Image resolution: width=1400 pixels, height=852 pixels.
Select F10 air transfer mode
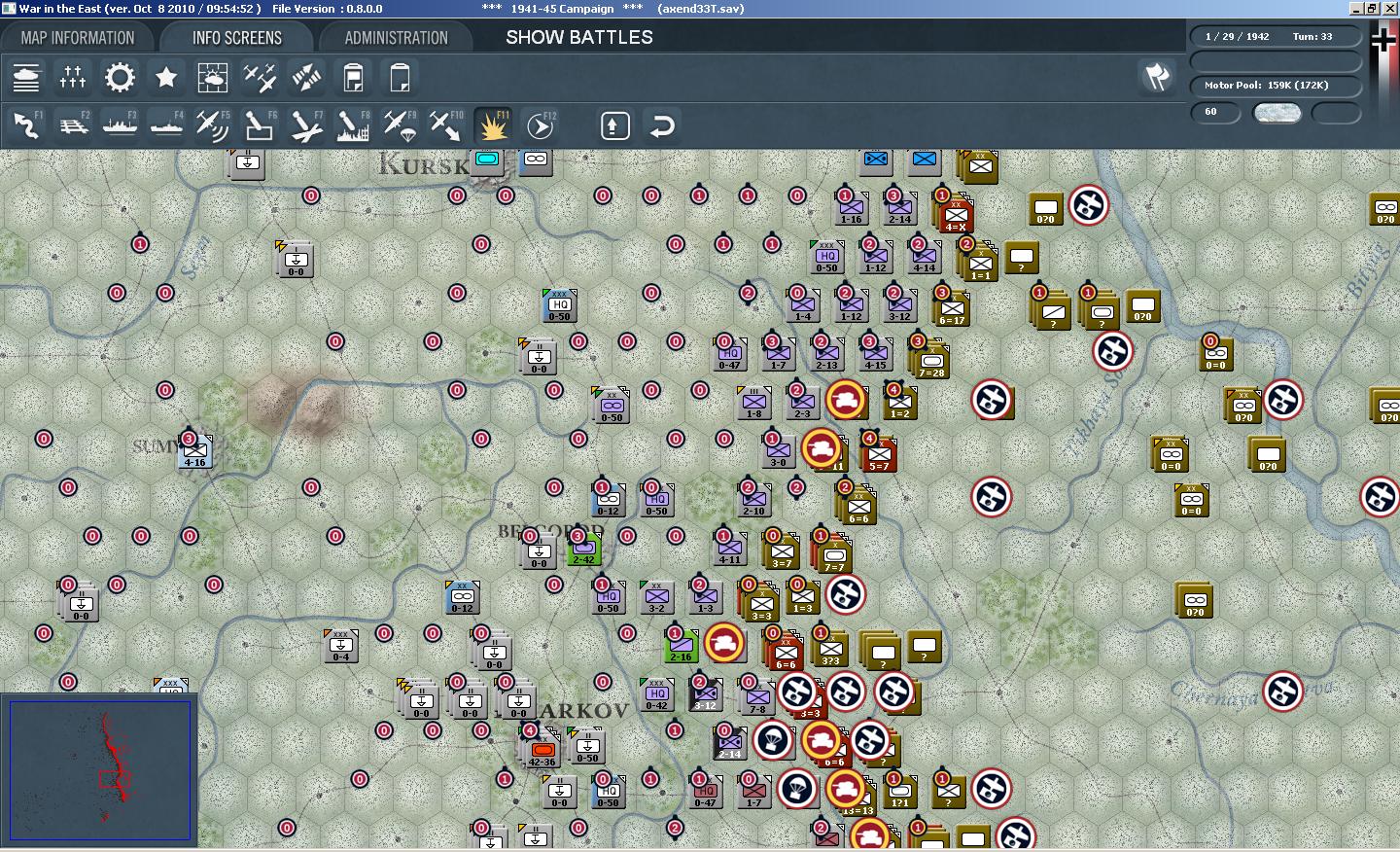(x=446, y=125)
